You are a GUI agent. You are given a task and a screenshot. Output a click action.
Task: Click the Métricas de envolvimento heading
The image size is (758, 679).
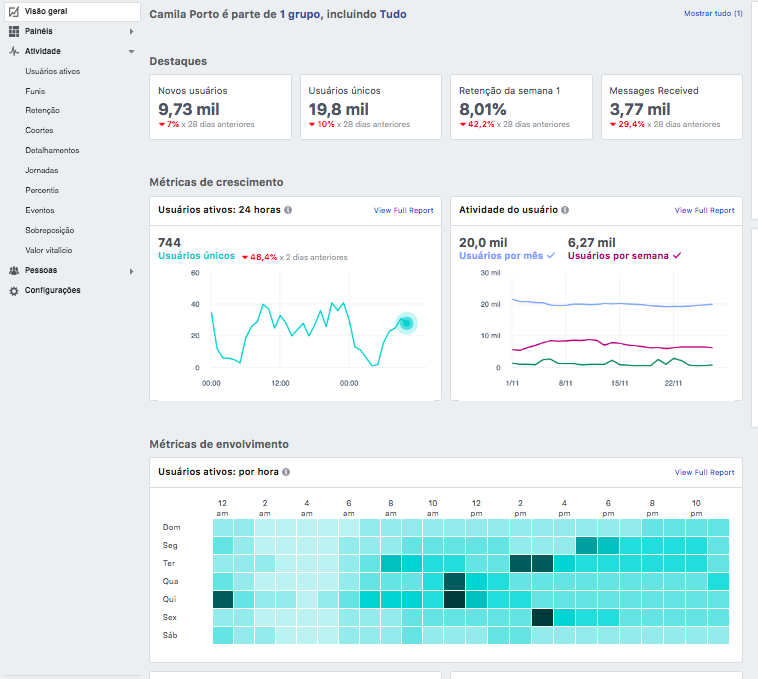(x=219, y=444)
